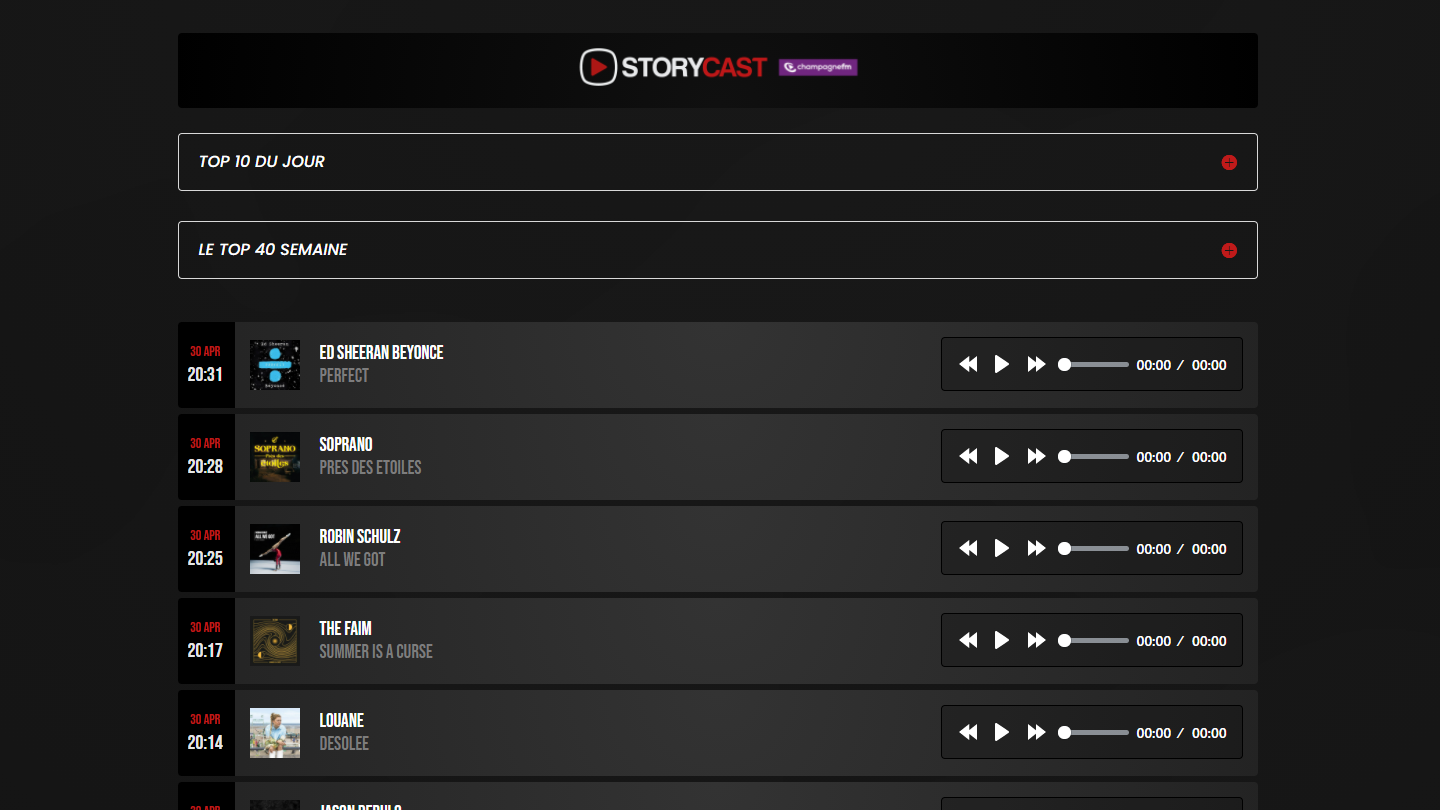Fast-forward the Robin Schulz "All We Got" track

tap(1036, 548)
